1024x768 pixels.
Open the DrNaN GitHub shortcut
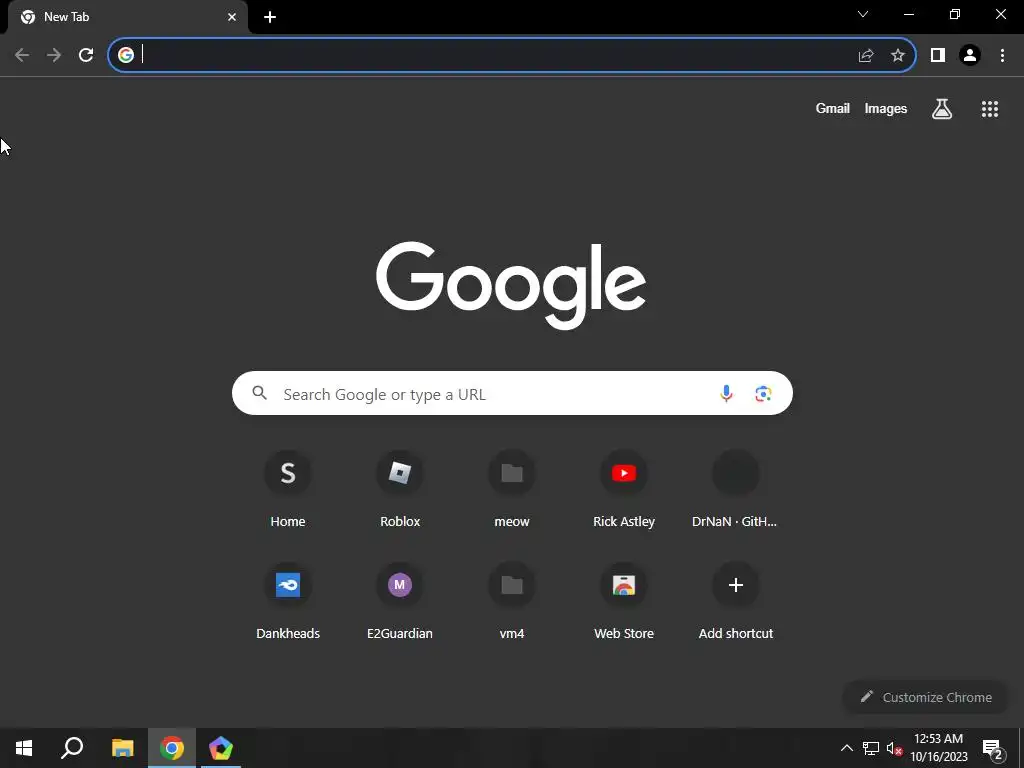coord(735,488)
